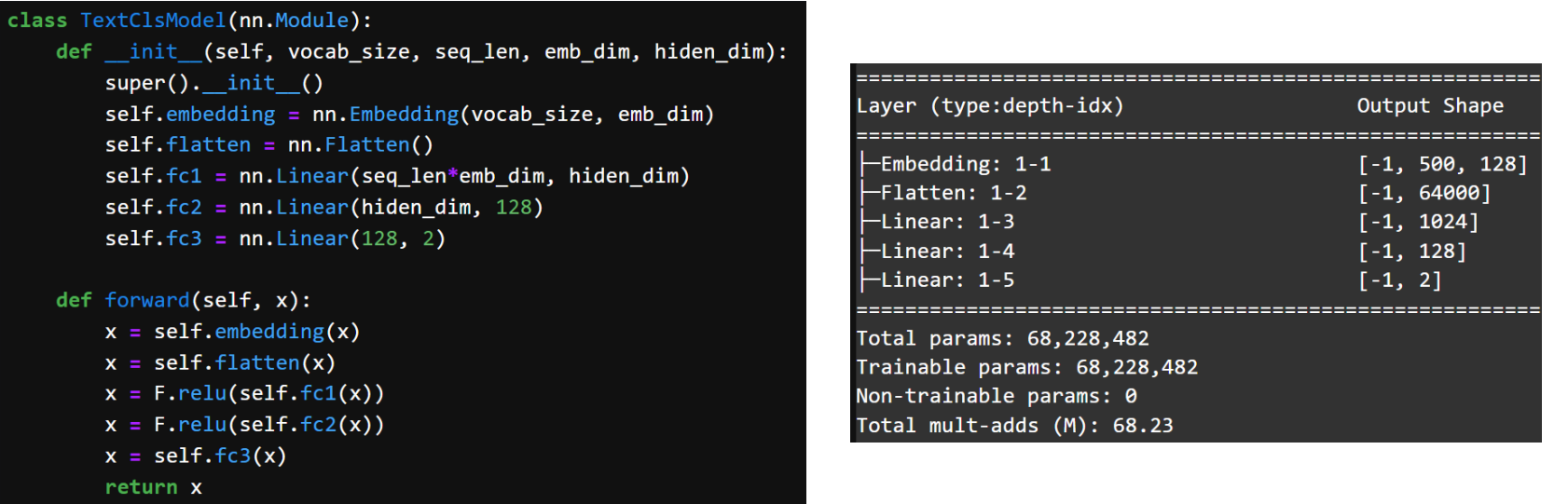Click the seq_len*emb_dim expression

tap(453, 176)
